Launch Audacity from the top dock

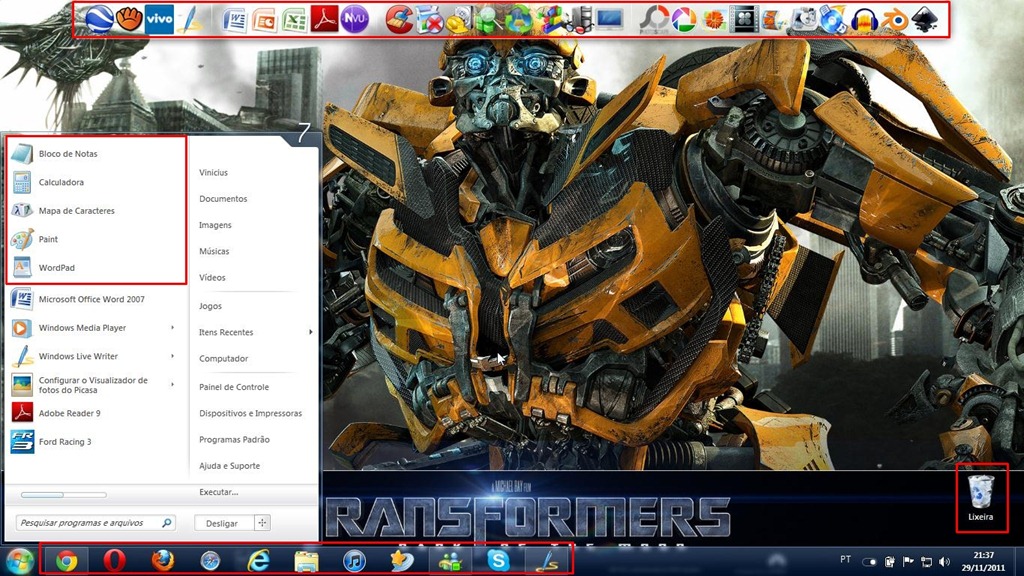864,20
